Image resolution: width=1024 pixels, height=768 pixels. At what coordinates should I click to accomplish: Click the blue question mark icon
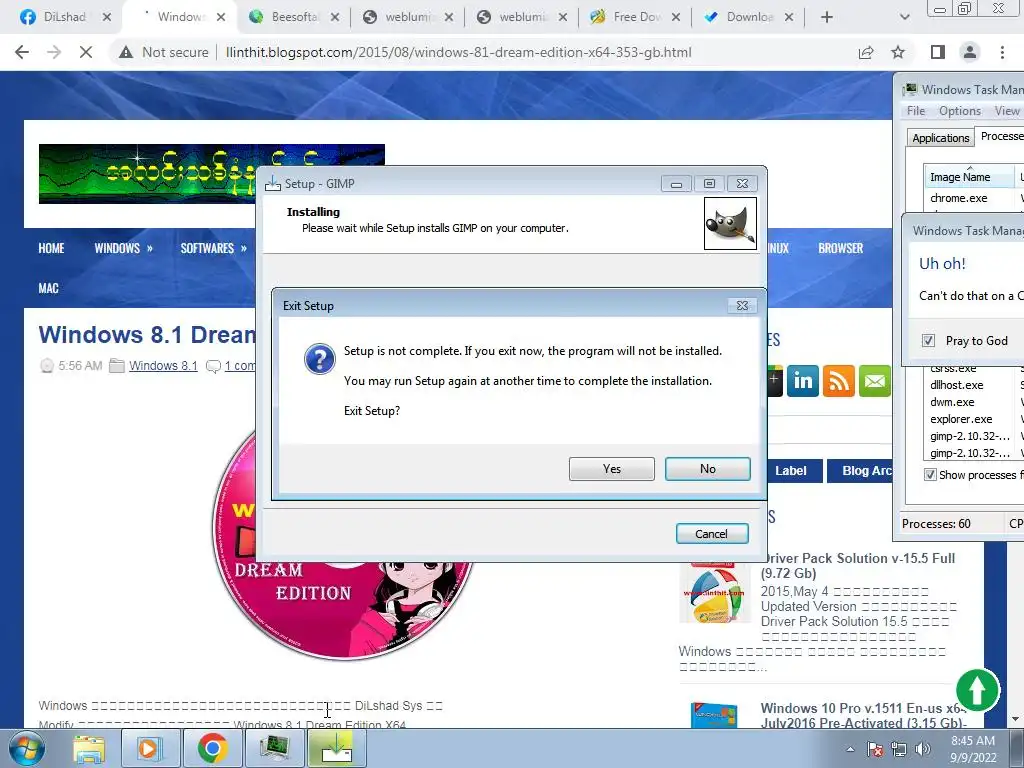[319, 360]
